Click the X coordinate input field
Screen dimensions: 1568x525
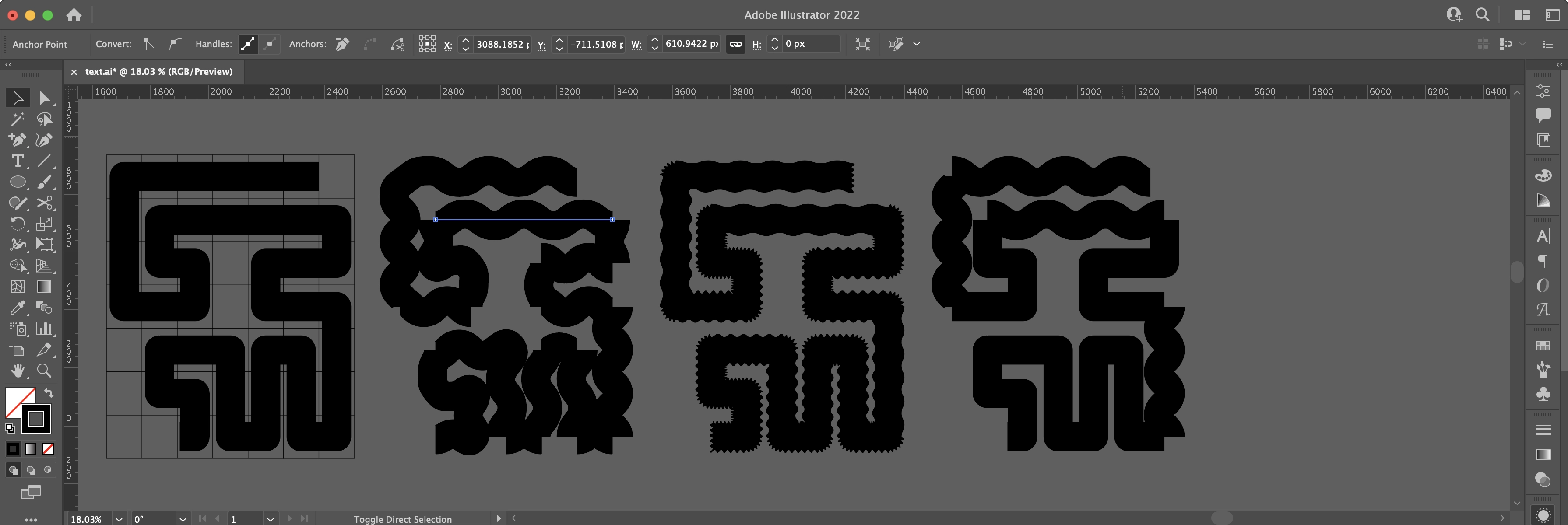(x=502, y=44)
